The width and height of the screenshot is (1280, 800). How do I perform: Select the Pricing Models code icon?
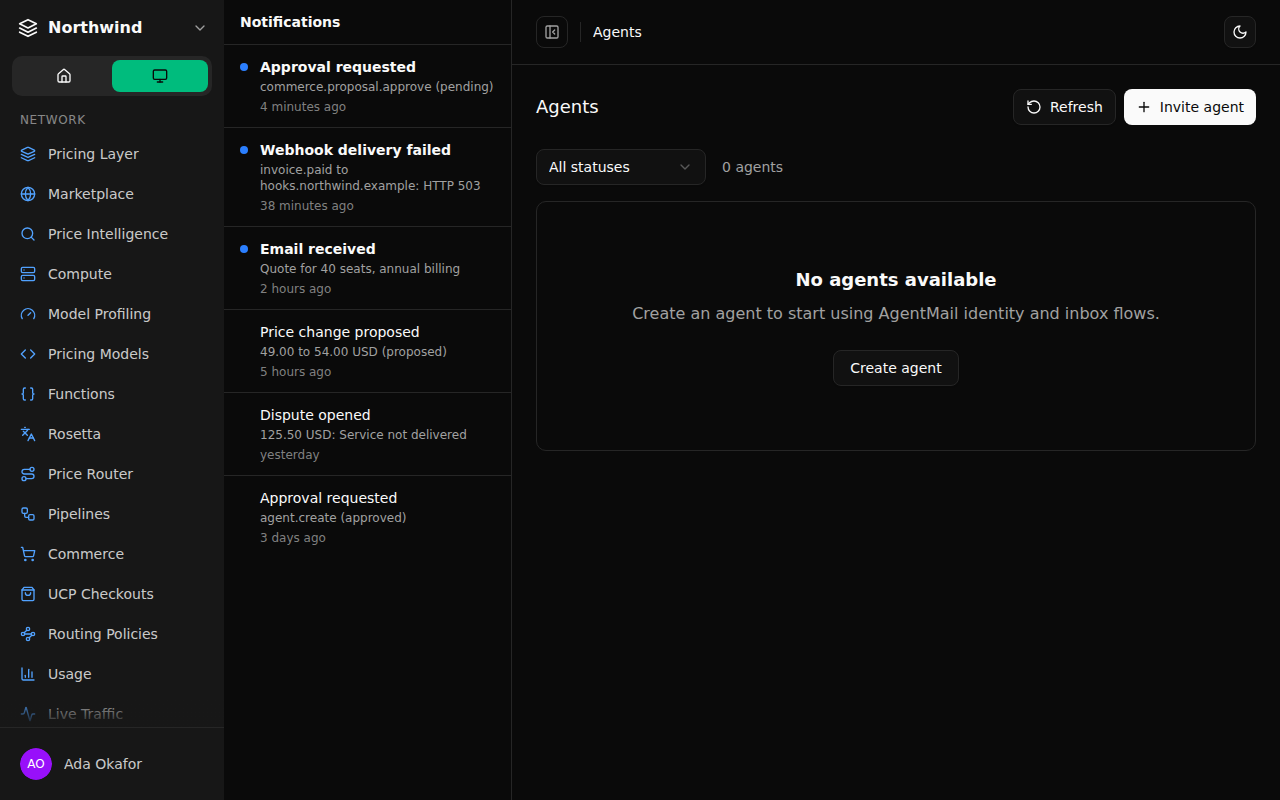28,354
